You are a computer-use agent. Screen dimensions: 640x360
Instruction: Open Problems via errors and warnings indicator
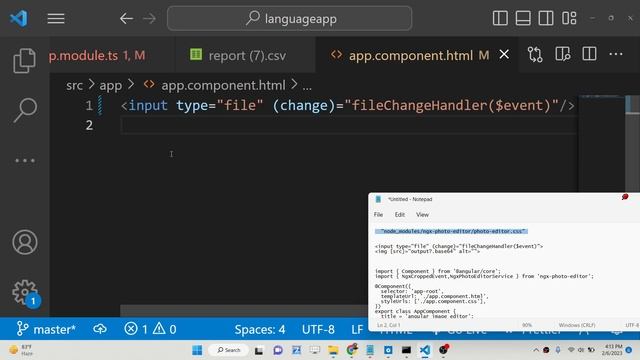point(150,329)
